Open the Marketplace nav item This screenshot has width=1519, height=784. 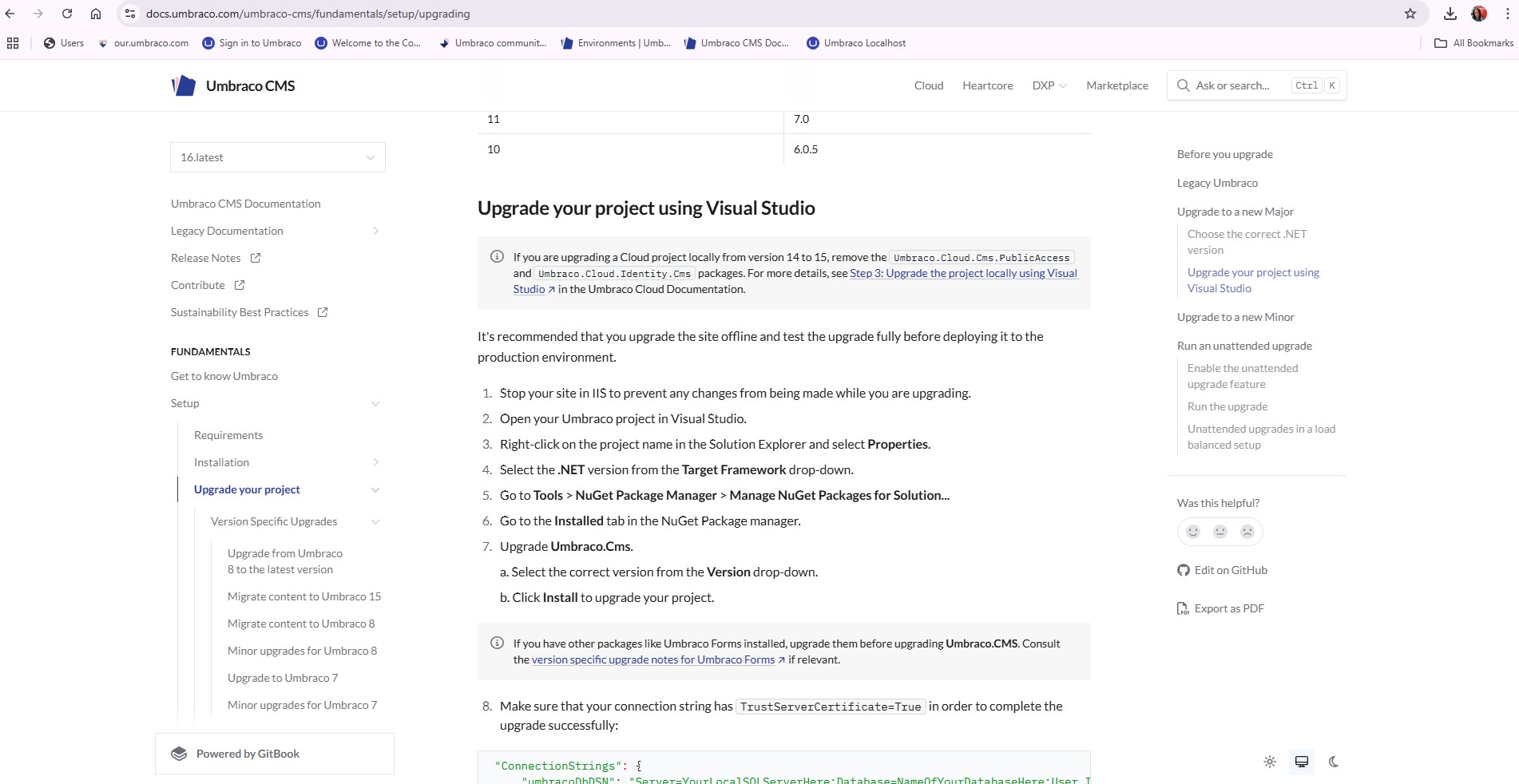[1116, 85]
